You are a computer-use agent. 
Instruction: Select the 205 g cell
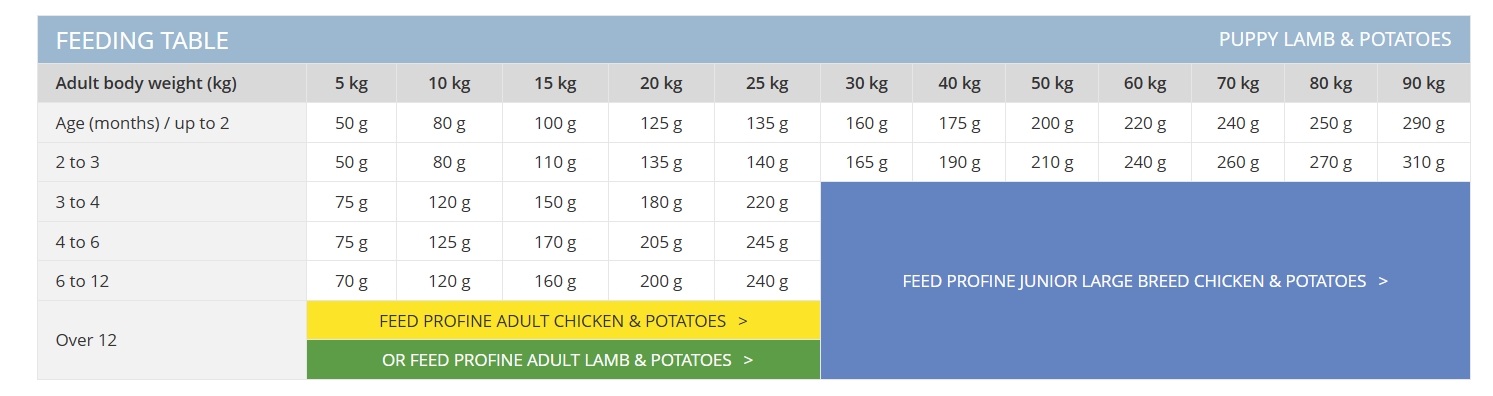[661, 242]
